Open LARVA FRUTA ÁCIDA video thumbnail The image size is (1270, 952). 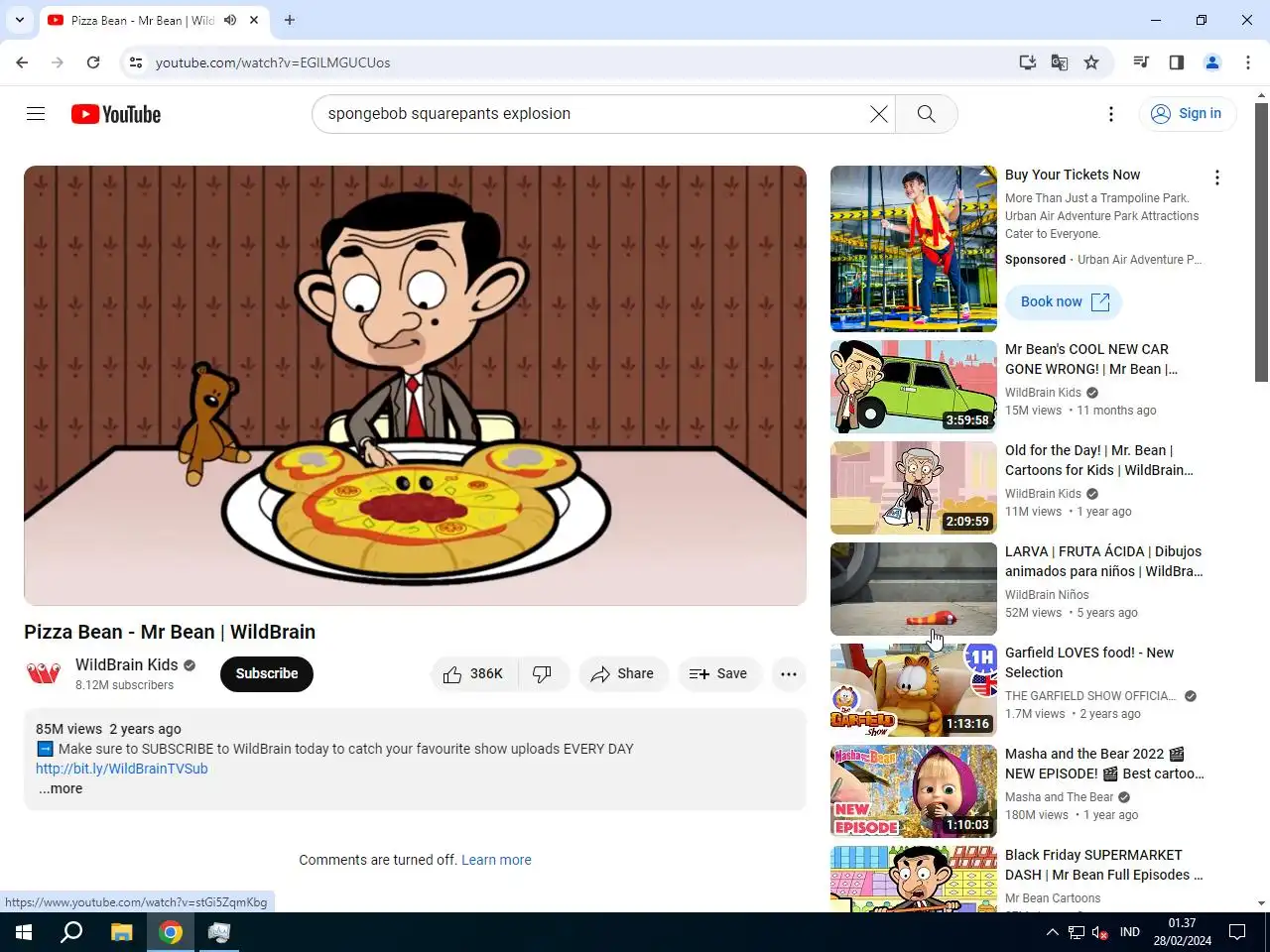(914, 589)
